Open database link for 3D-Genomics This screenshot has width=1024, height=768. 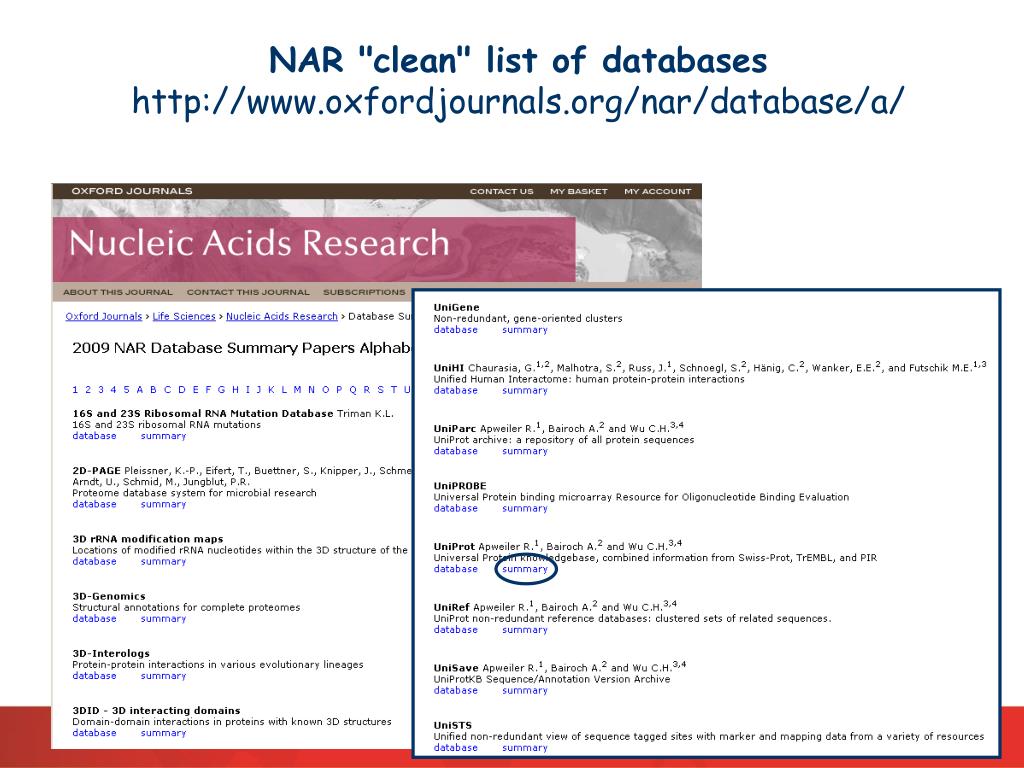[x=94, y=618]
